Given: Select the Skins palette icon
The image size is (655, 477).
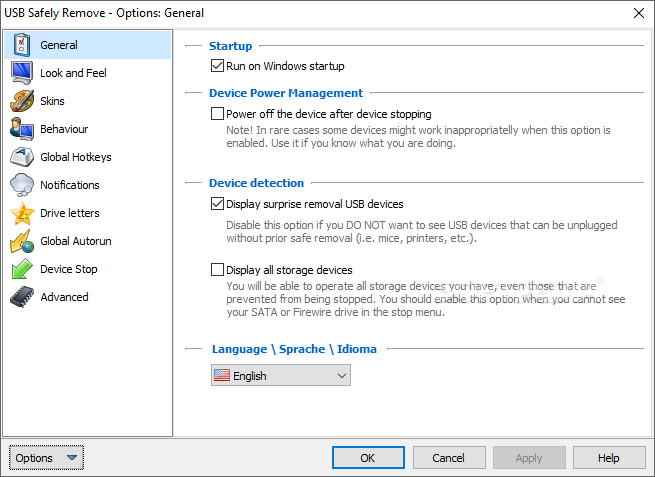Looking at the screenshot, I should click(22, 101).
